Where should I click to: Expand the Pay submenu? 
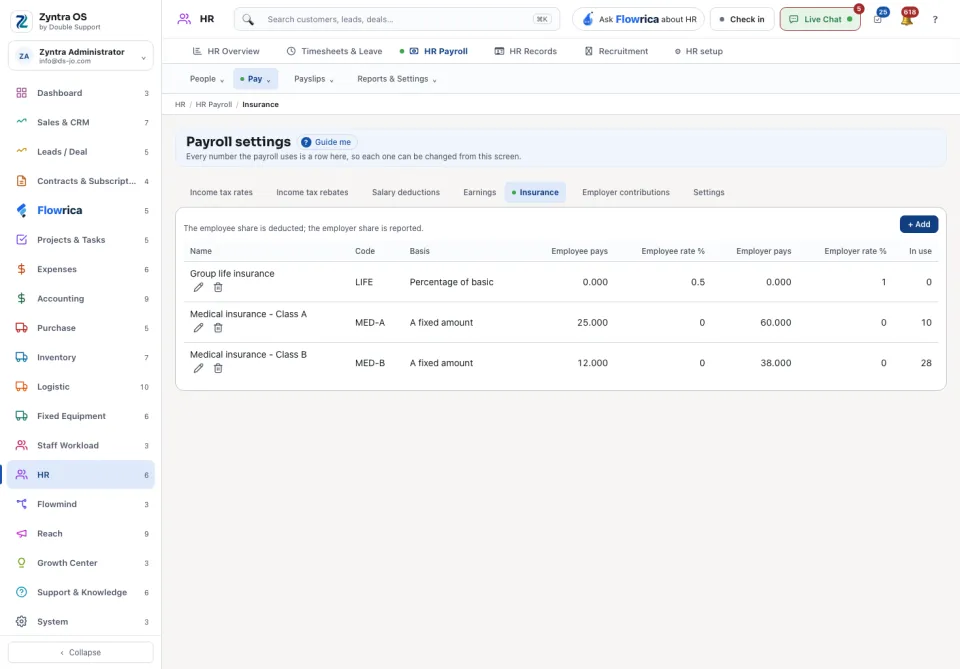(x=255, y=79)
